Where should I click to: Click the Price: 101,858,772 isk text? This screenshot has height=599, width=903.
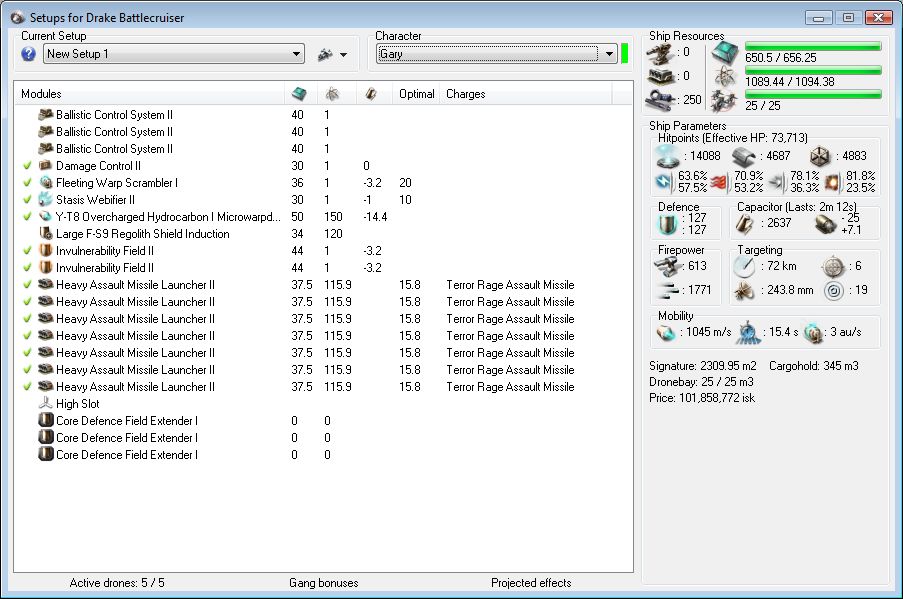point(702,398)
